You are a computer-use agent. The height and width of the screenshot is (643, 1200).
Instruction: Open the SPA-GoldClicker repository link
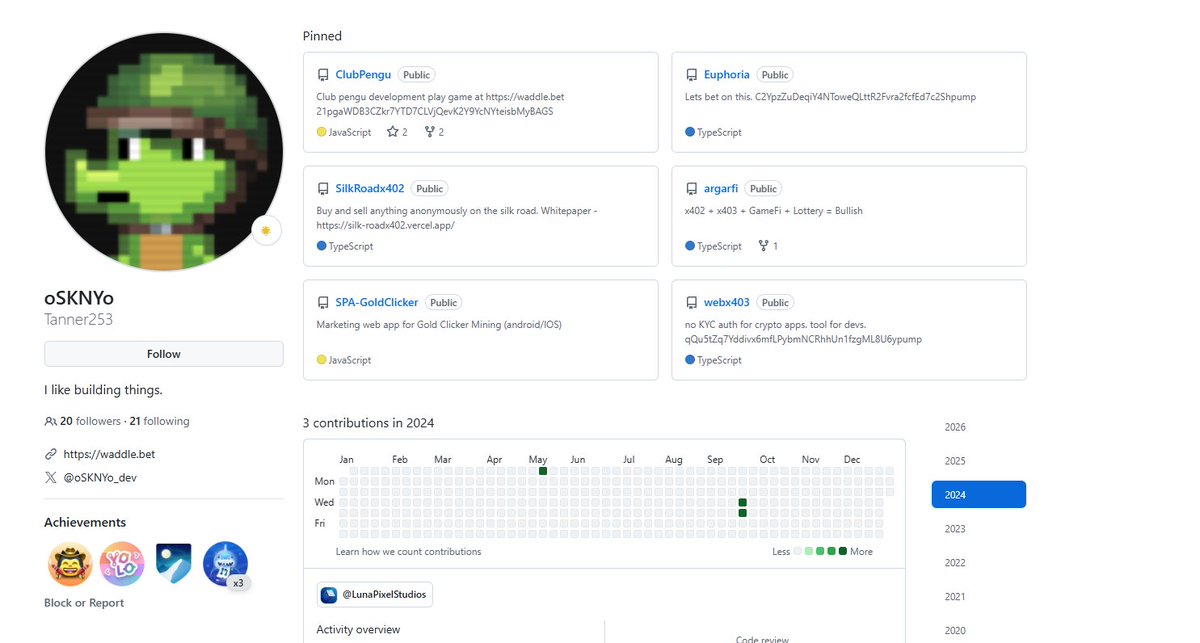377,303
